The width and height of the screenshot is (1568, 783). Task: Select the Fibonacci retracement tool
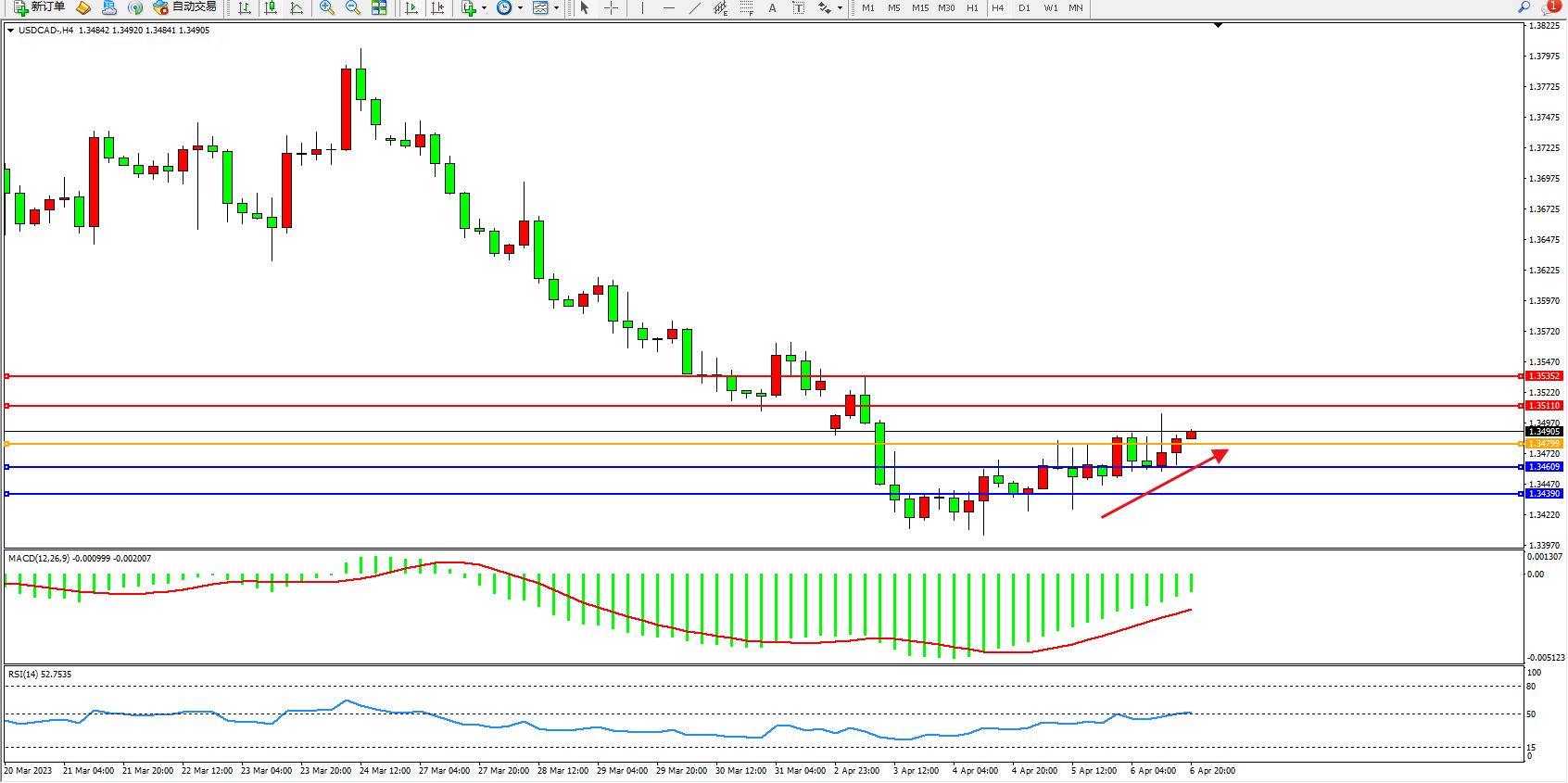point(747,7)
